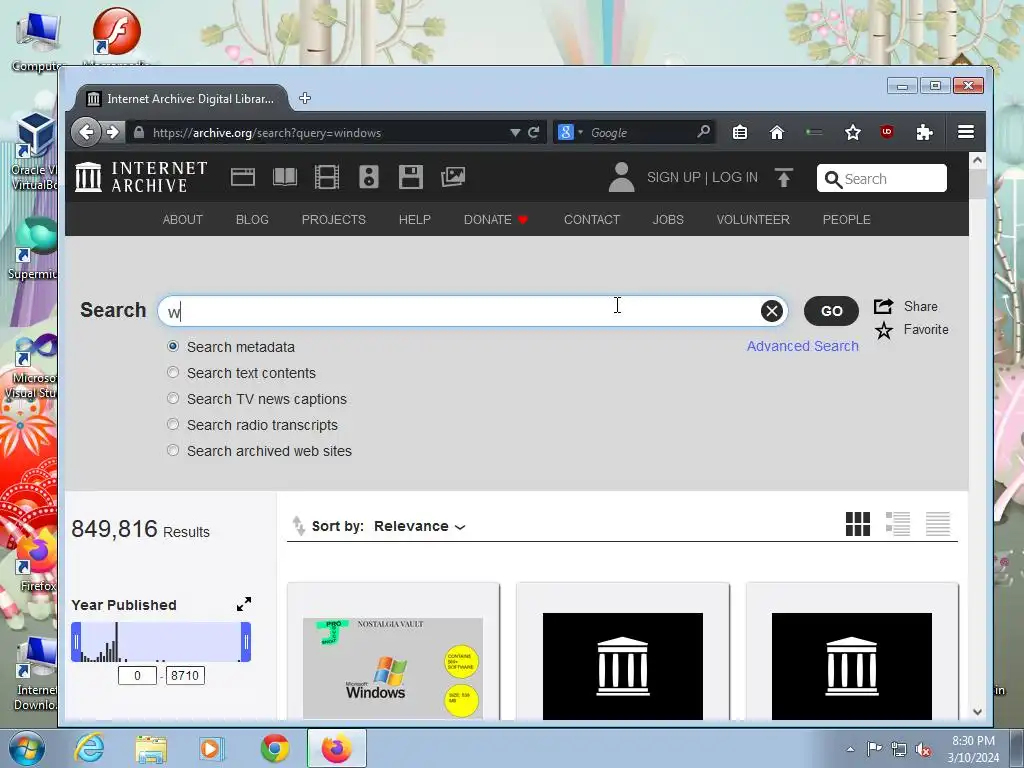Open the add-ons puzzle piece icon

pyautogui.click(x=924, y=133)
